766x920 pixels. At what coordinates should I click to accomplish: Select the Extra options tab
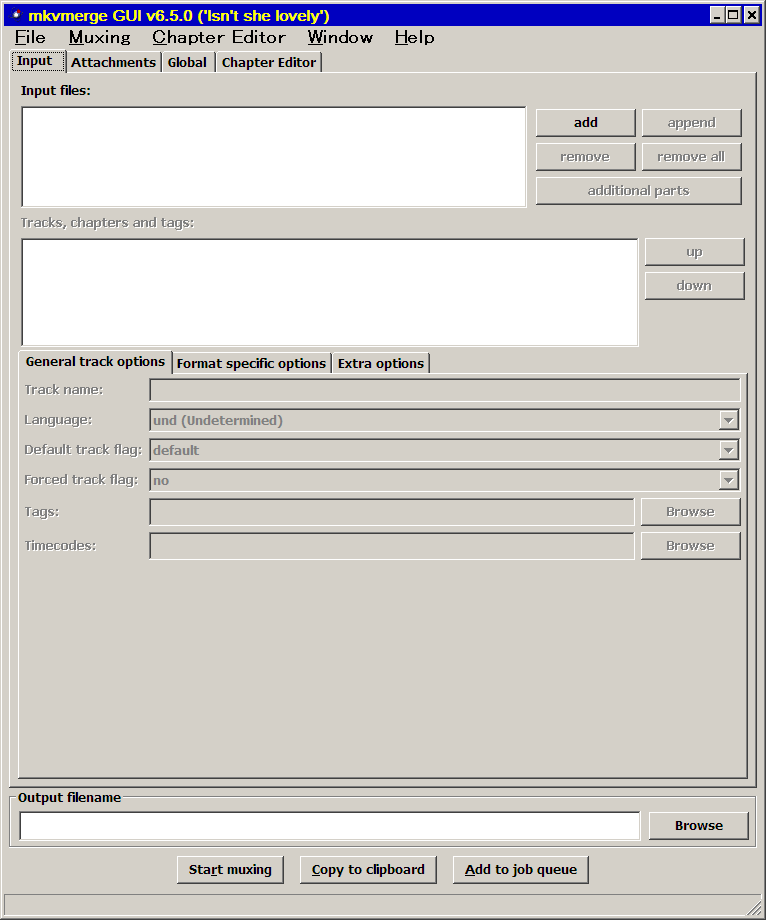click(x=381, y=364)
